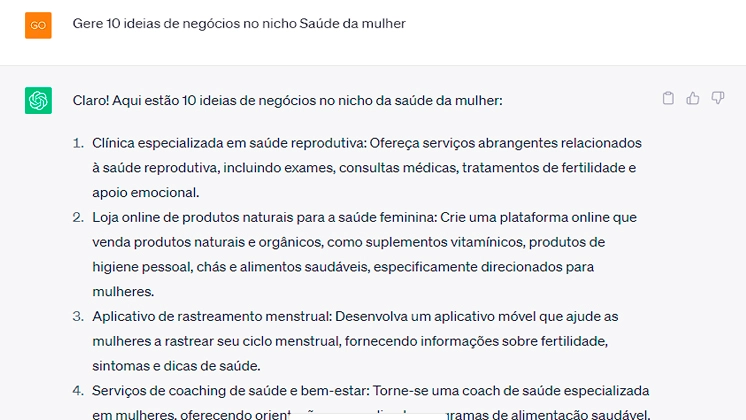Click the green ChatGPT logo avatar
This screenshot has width=746, height=420.
[39, 100]
